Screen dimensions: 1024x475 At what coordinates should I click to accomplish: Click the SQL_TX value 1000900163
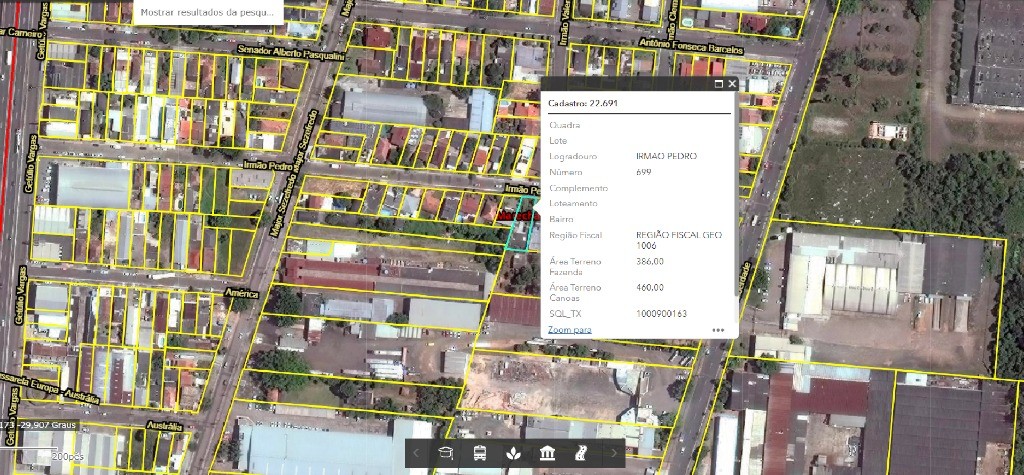click(x=661, y=313)
